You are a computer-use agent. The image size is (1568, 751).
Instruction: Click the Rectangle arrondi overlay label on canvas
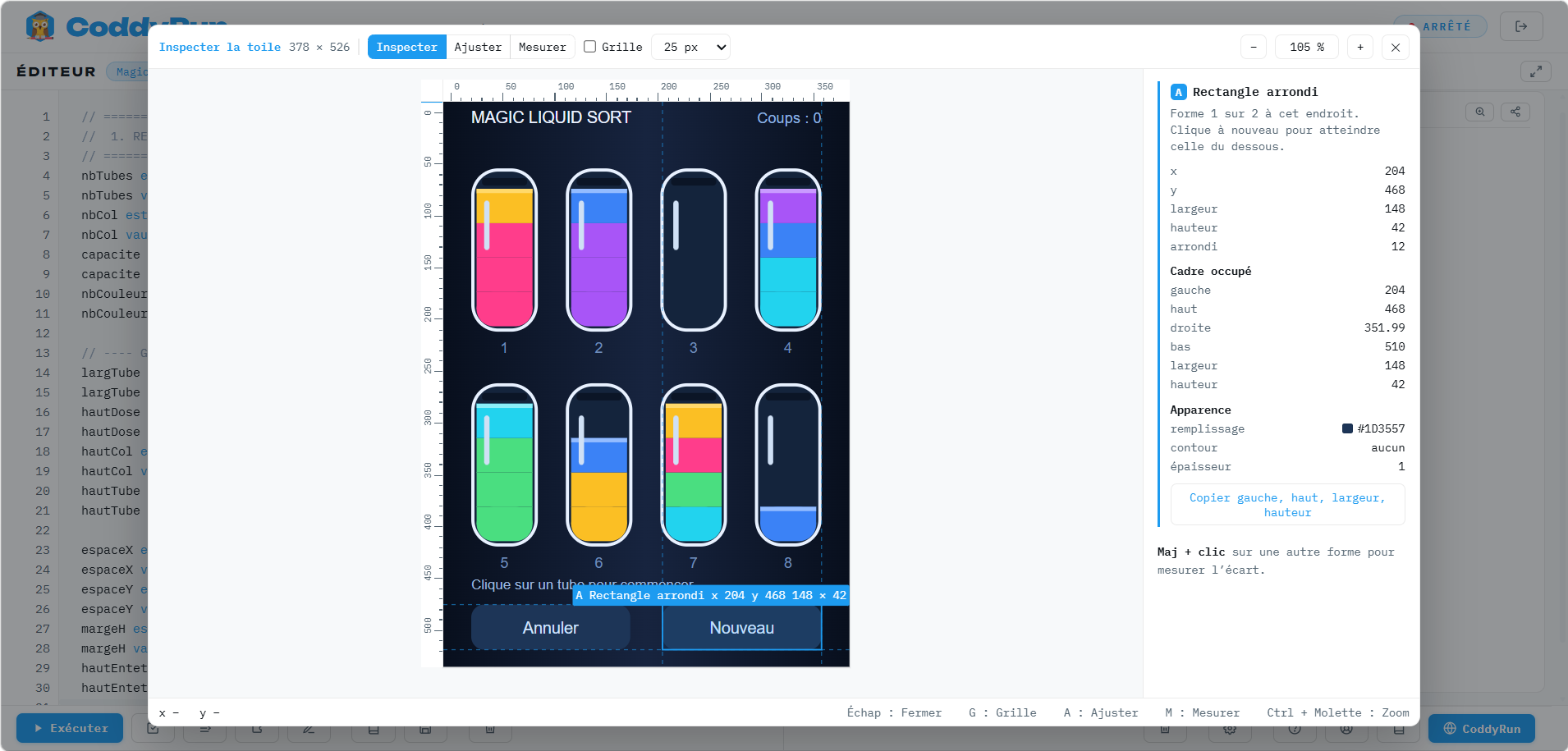tap(710, 595)
